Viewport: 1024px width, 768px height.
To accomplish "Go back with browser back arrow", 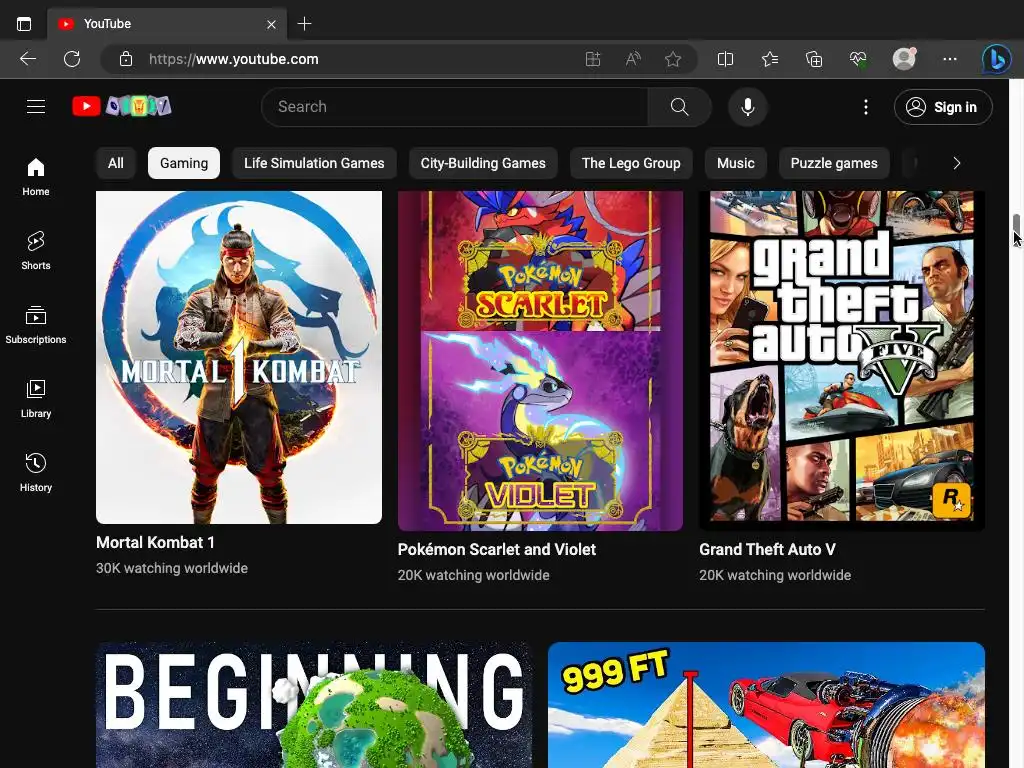I will pos(27,59).
